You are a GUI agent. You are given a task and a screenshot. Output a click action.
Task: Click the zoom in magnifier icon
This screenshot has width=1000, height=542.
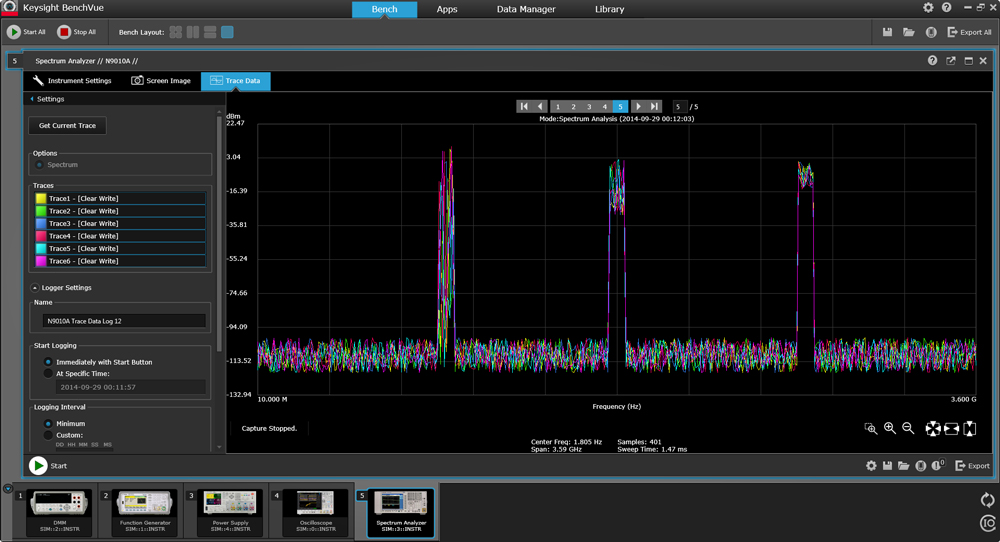890,428
